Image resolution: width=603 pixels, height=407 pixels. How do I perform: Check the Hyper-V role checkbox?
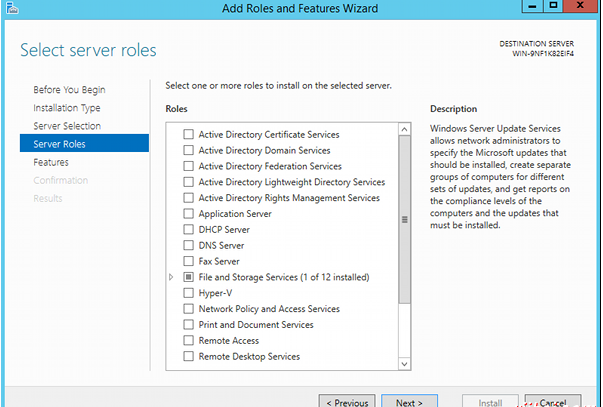click(188, 293)
